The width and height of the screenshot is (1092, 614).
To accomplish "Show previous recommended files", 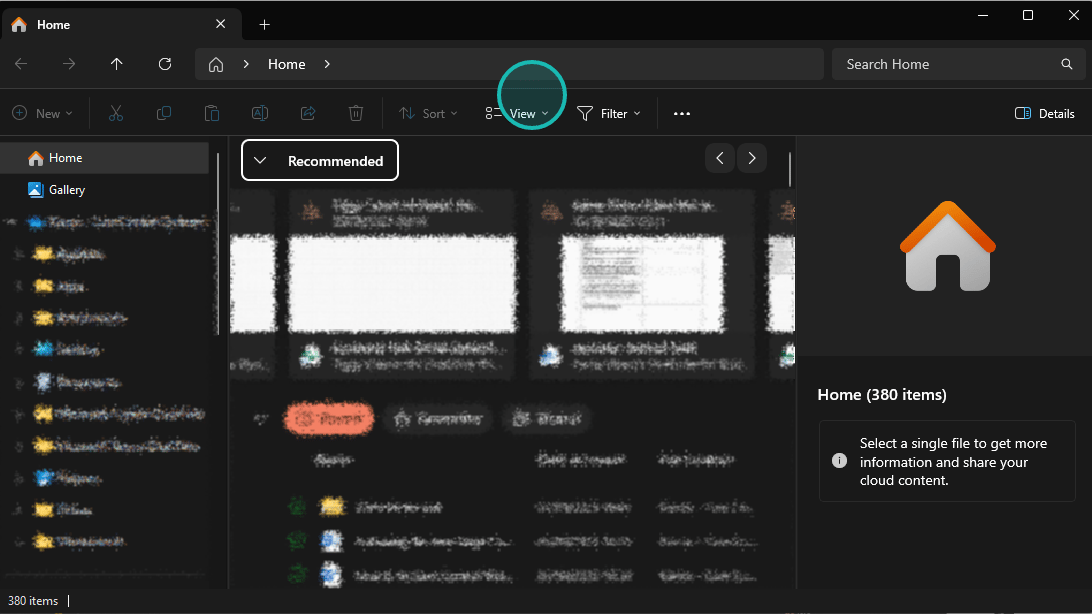I will tap(720, 159).
